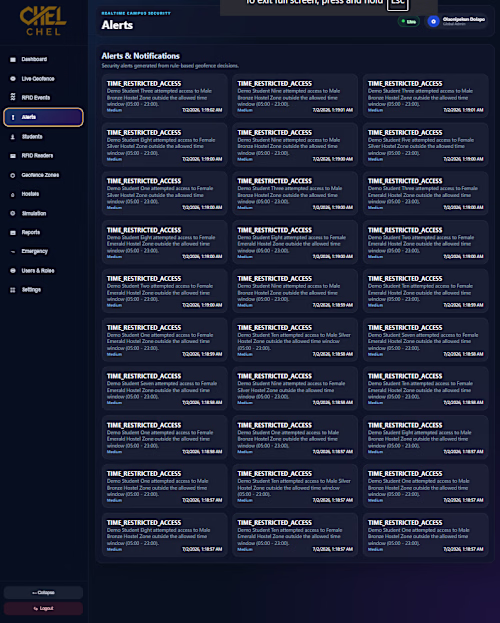The image size is (500, 623).
Task: Open Student Three Female Emerald Hostel alert
Action: [426, 193]
